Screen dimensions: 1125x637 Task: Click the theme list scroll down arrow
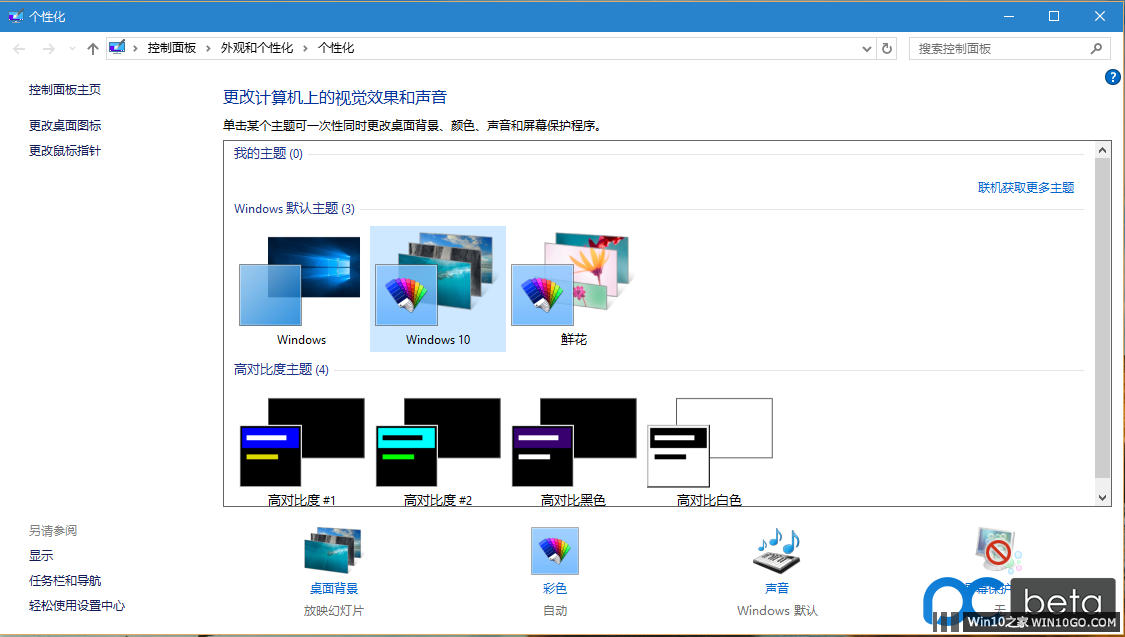coord(1103,497)
